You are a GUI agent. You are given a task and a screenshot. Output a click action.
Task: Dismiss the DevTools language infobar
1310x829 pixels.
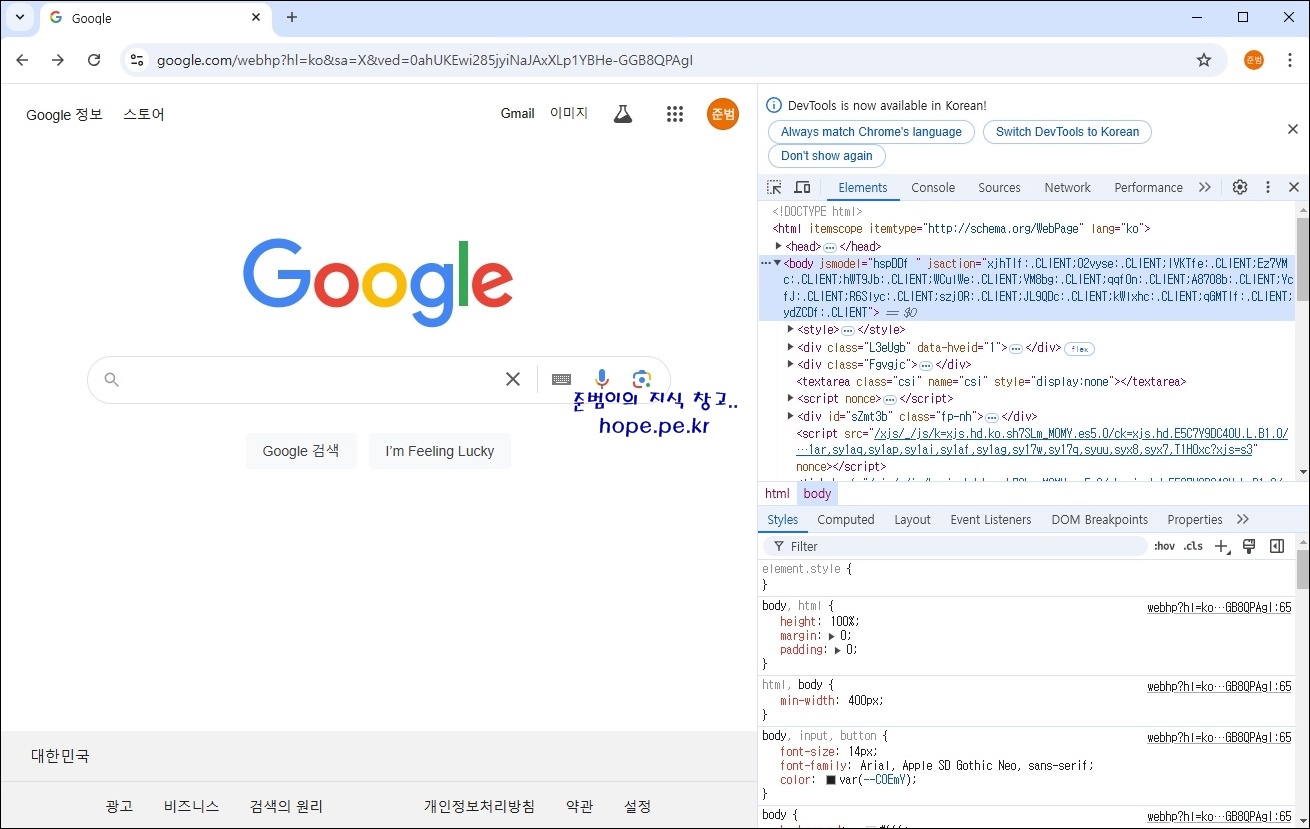[x=1292, y=130]
